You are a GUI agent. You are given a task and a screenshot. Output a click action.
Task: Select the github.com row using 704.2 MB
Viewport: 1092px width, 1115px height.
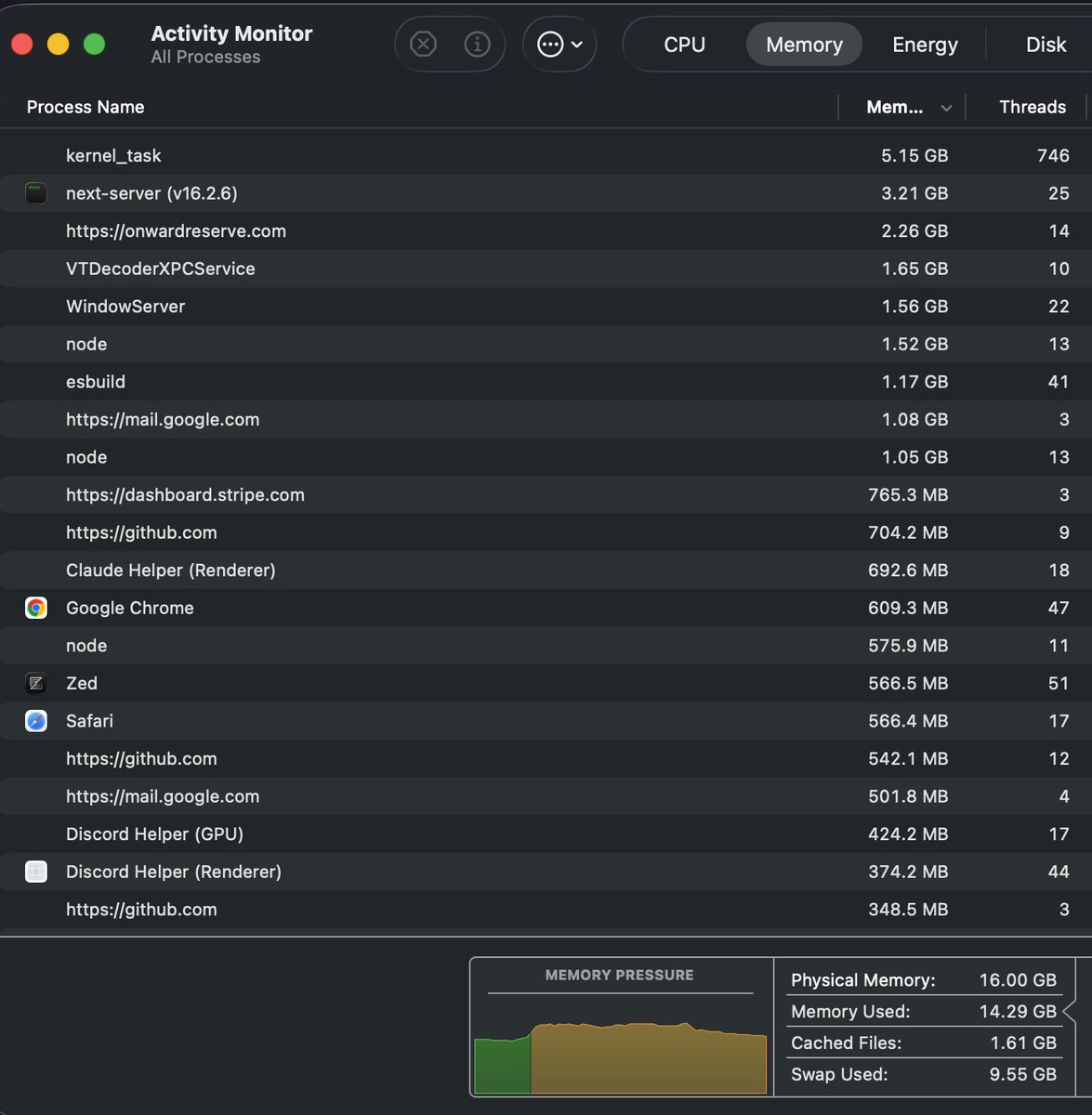pos(546,532)
